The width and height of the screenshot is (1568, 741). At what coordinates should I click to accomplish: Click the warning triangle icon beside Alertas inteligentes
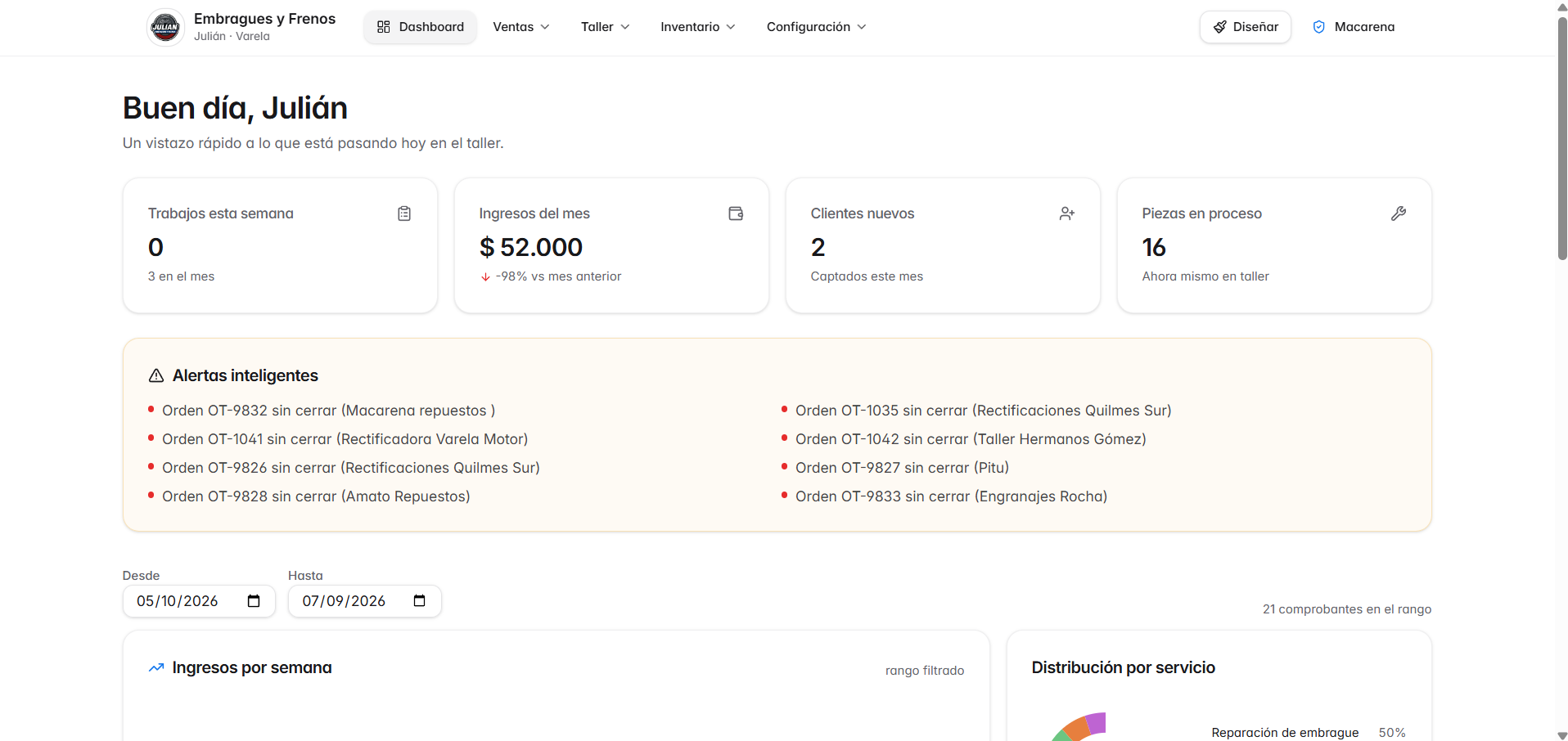[x=156, y=375]
